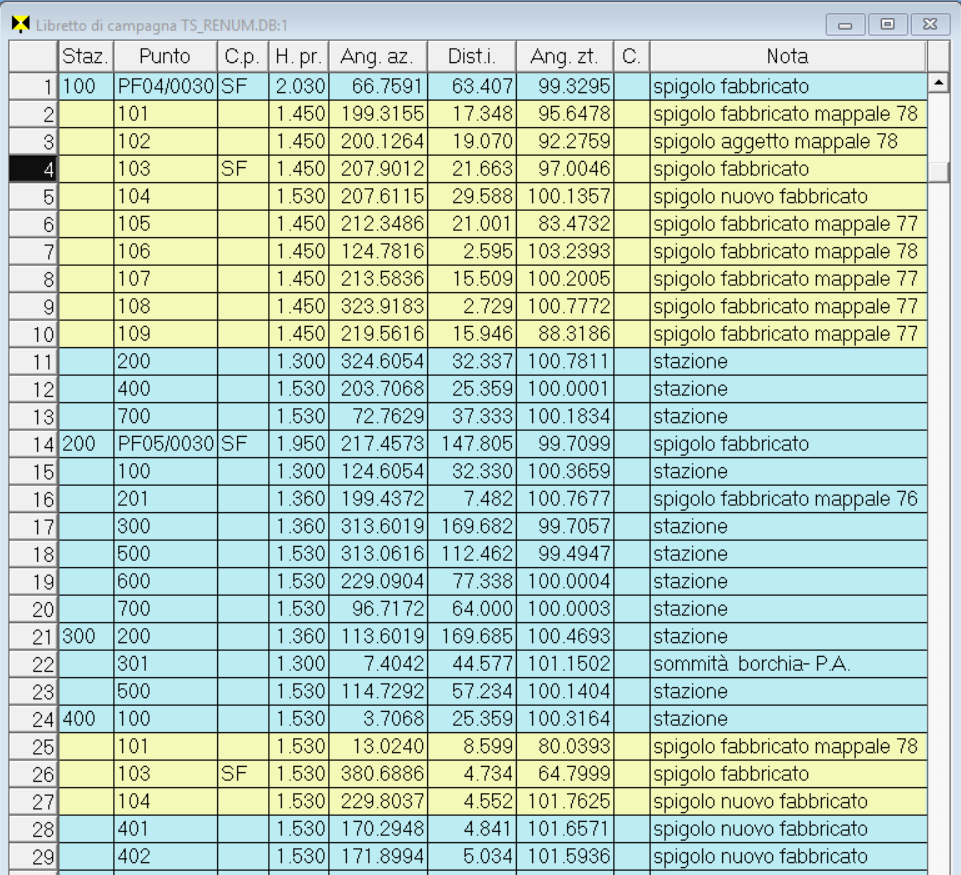Maximize the Libretto di campagna window
Screen dimensions: 961x875
[887, 25]
